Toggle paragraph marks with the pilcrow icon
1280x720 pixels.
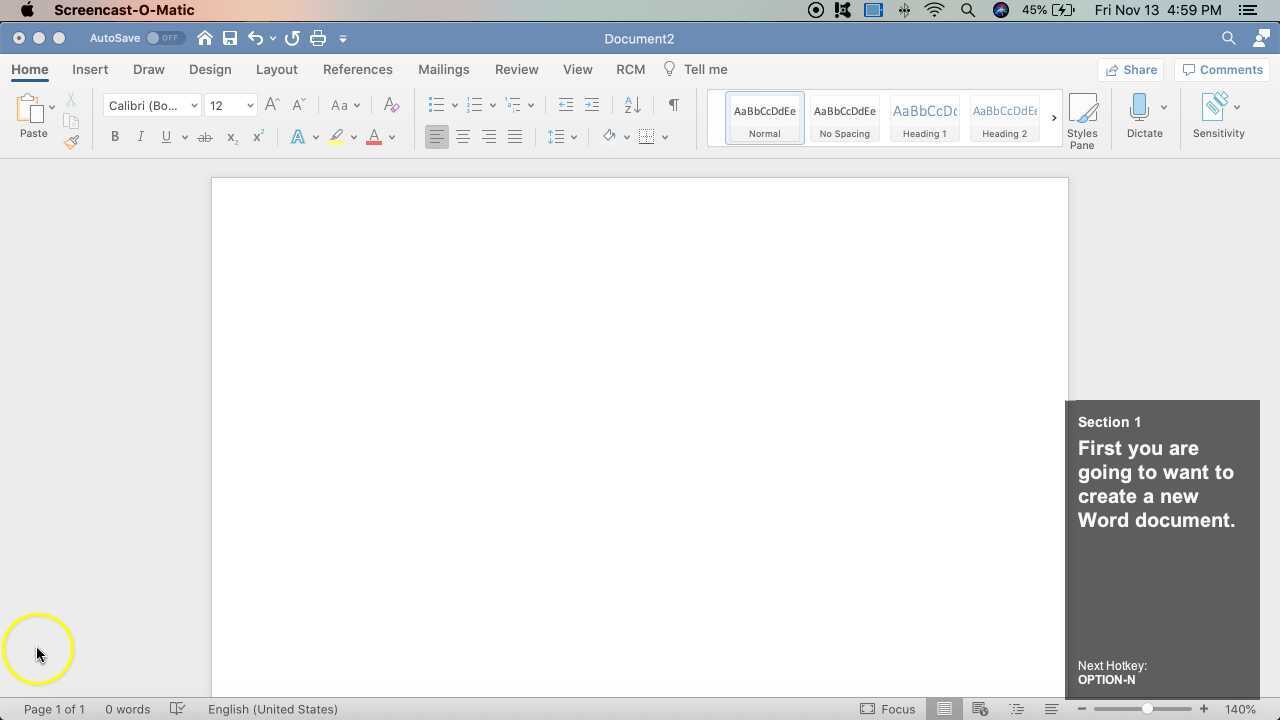click(673, 104)
